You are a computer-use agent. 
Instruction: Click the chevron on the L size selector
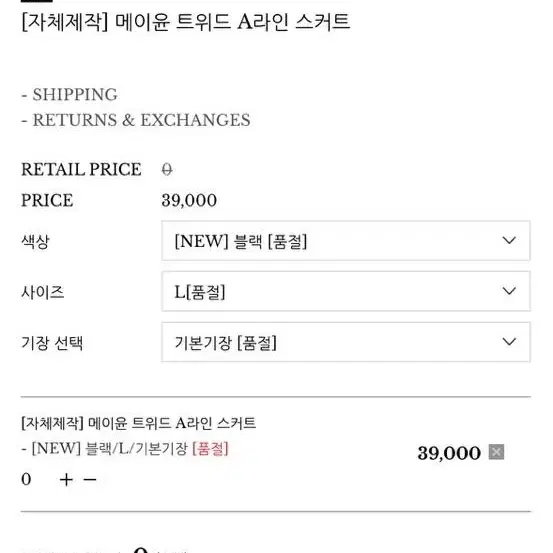click(509, 291)
